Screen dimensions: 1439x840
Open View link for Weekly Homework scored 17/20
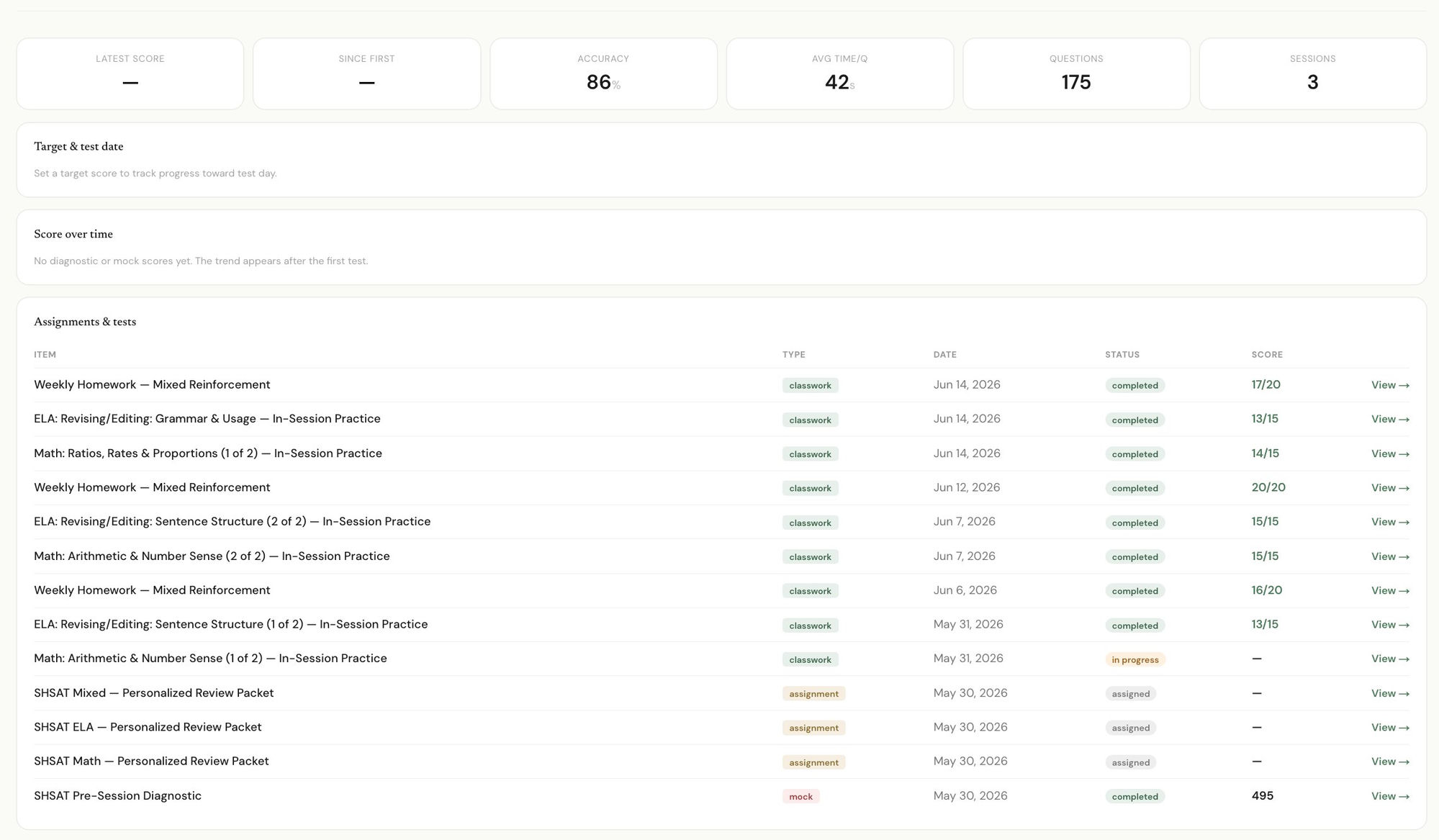pyautogui.click(x=1390, y=385)
